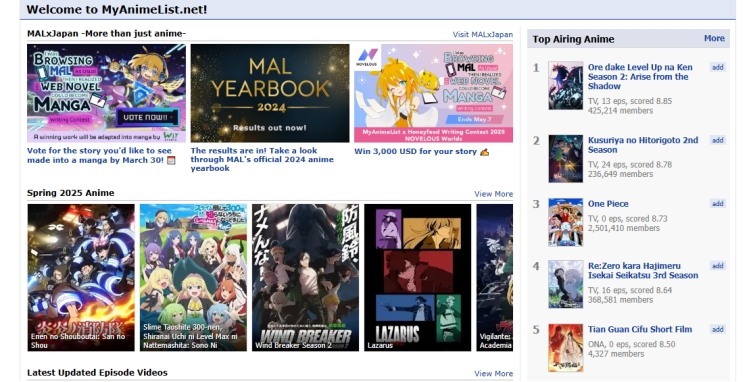Open Kusuriya no Hitorigoto 2nd Season title

click(643, 145)
